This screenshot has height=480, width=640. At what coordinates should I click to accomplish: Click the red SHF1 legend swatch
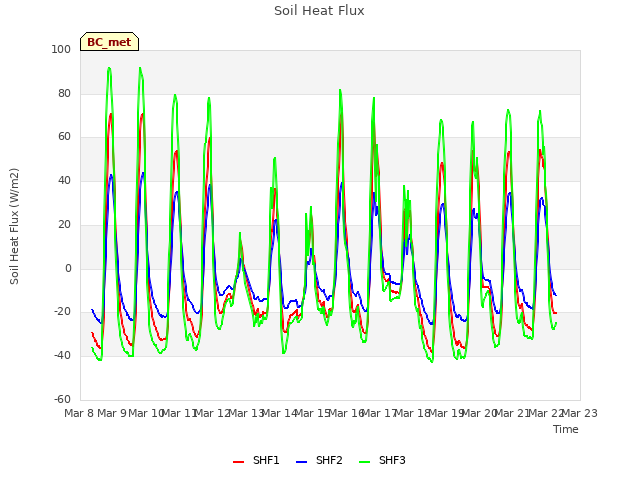(x=238, y=462)
